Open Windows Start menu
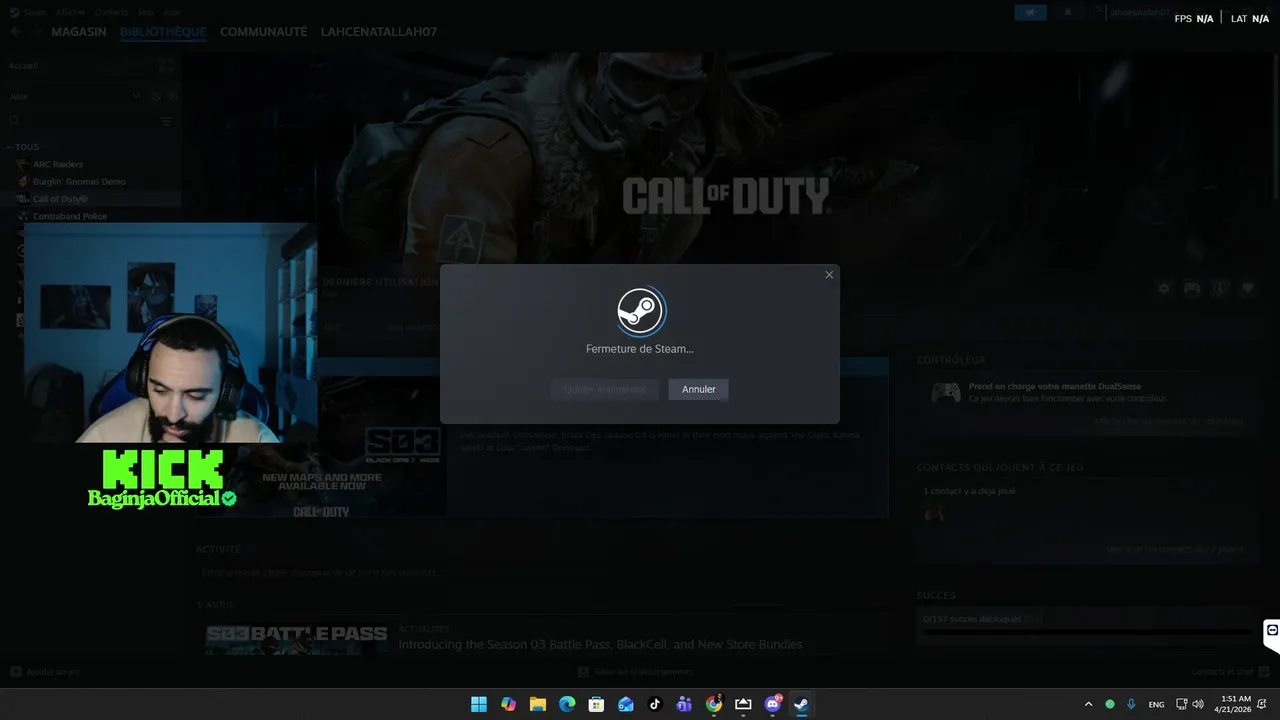Image resolution: width=1280 pixels, height=720 pixels. pos(479,704)
